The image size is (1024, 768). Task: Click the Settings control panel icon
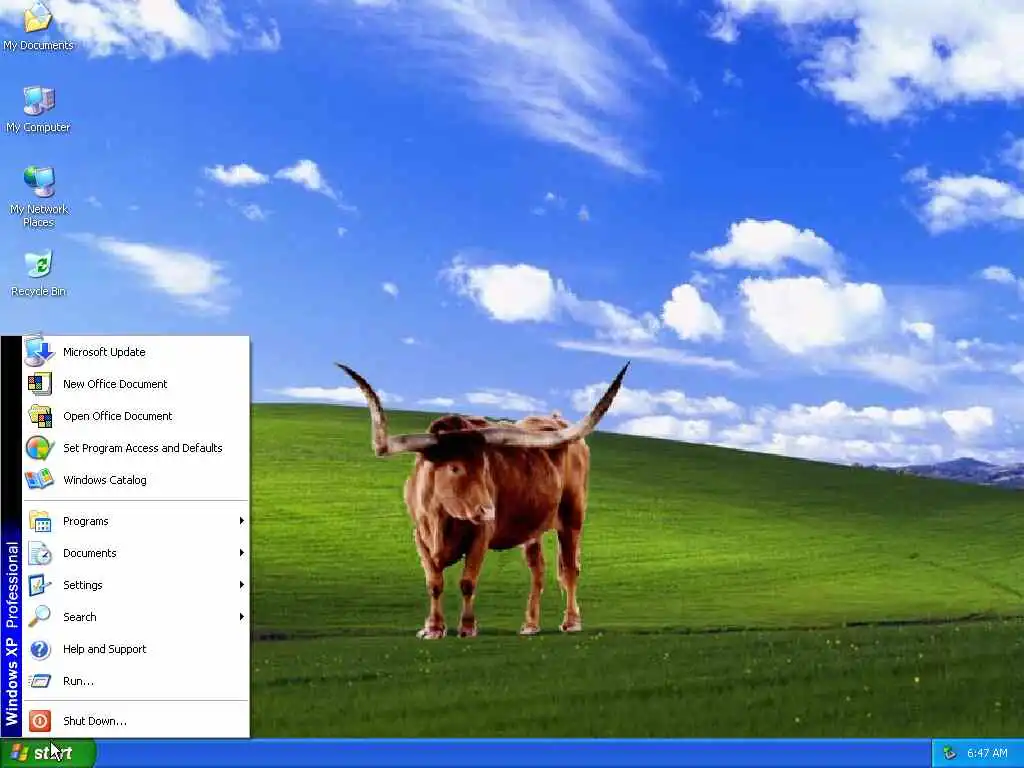tap(39, 584)
